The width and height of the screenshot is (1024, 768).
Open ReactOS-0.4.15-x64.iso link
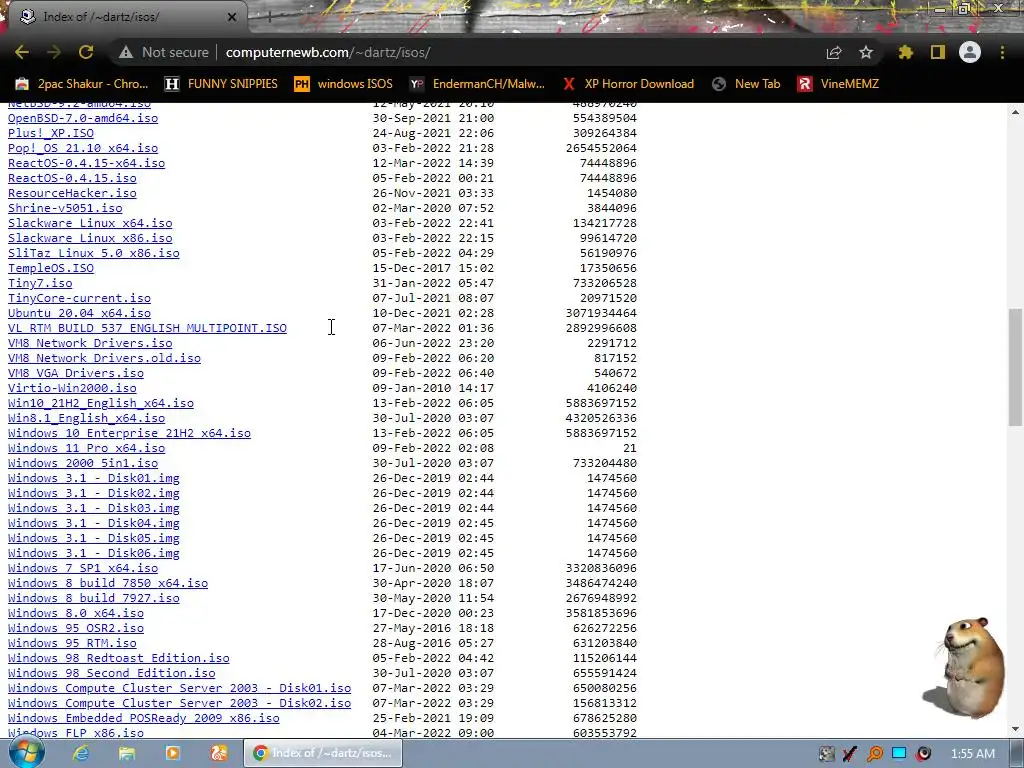pos(86,163)
